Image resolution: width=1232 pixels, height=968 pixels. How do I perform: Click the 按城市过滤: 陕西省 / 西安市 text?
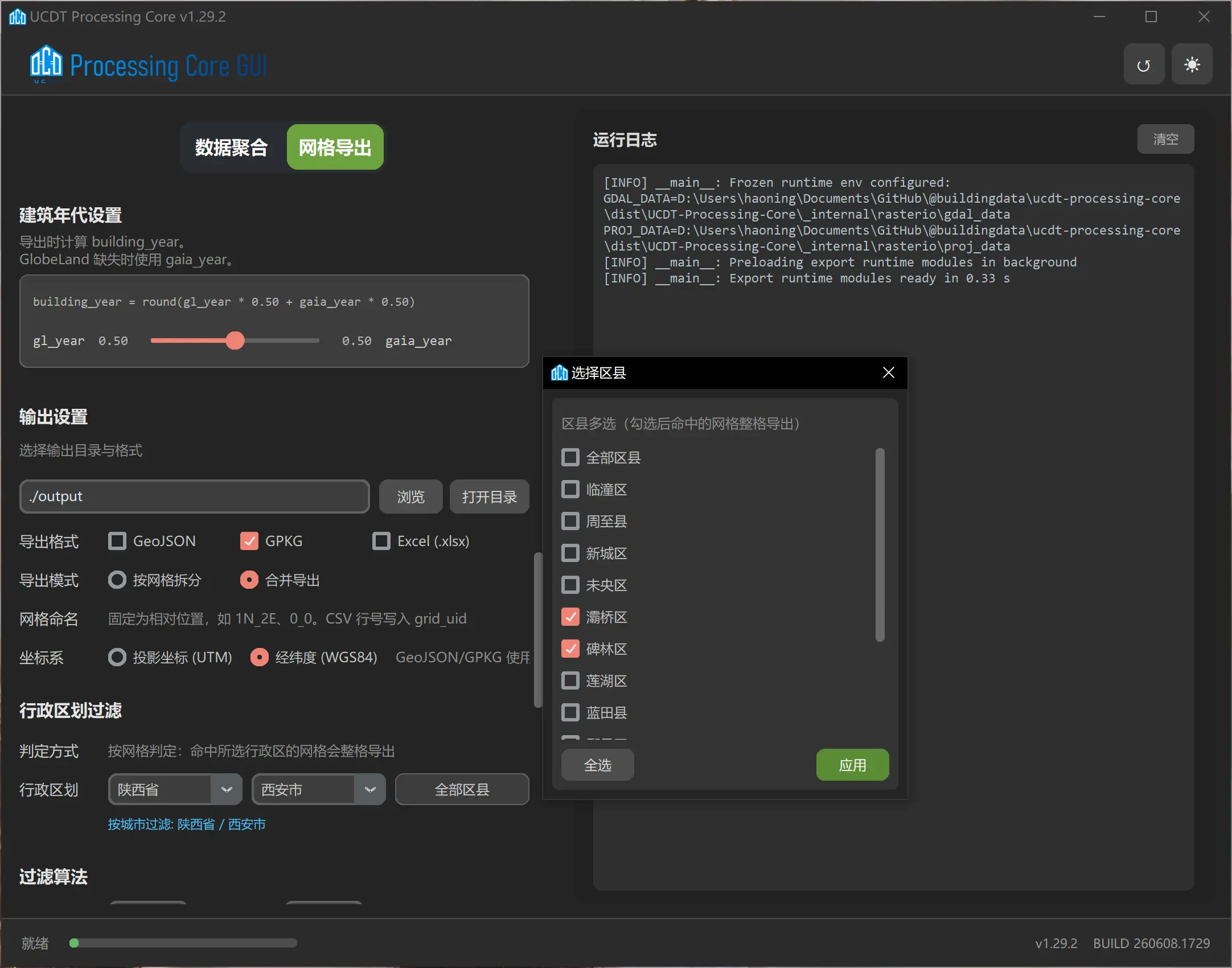(187, 824)
